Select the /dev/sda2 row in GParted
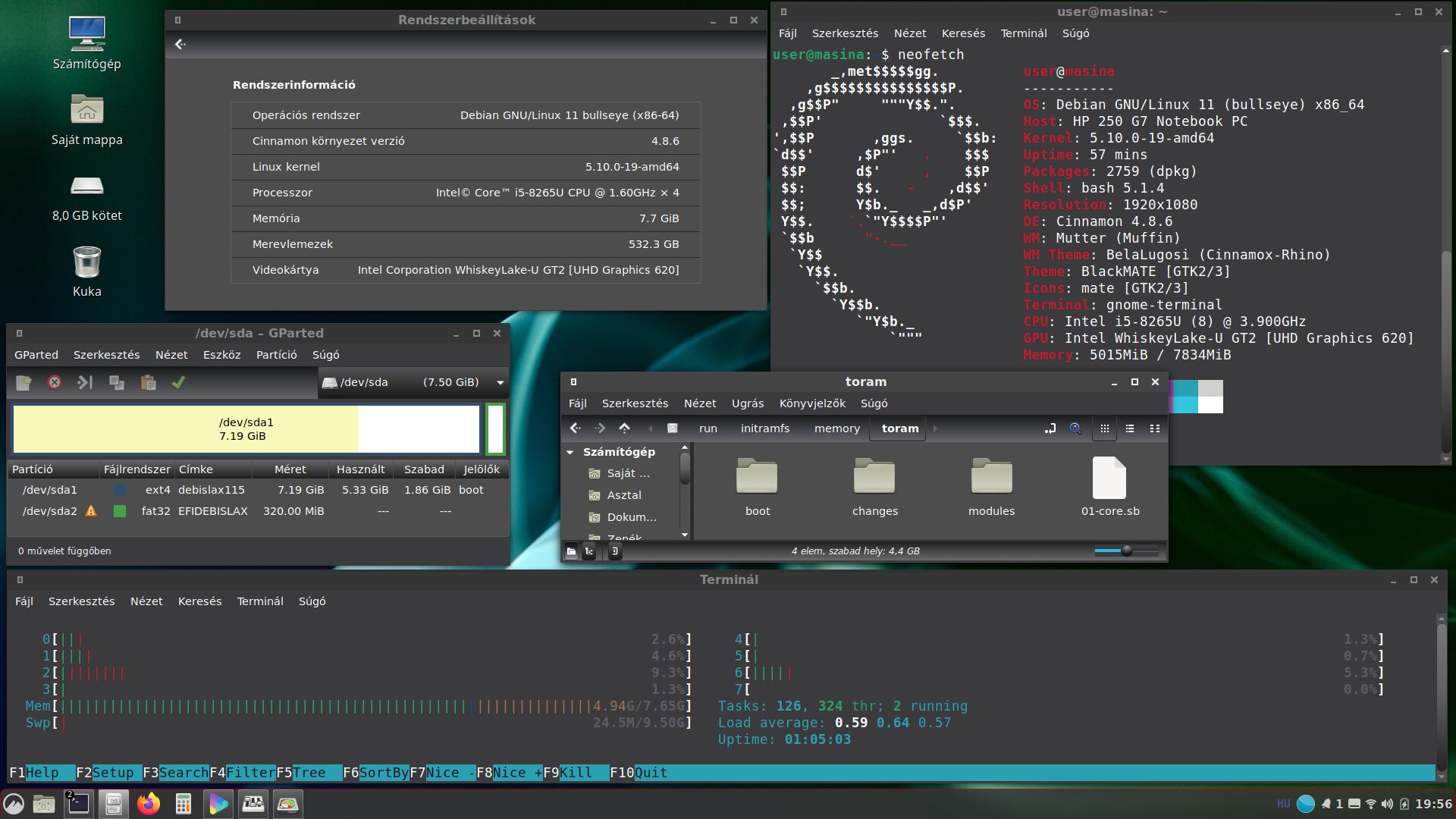Image resolution: width=1456 pixels, height=819 pixels. point(258,511)
